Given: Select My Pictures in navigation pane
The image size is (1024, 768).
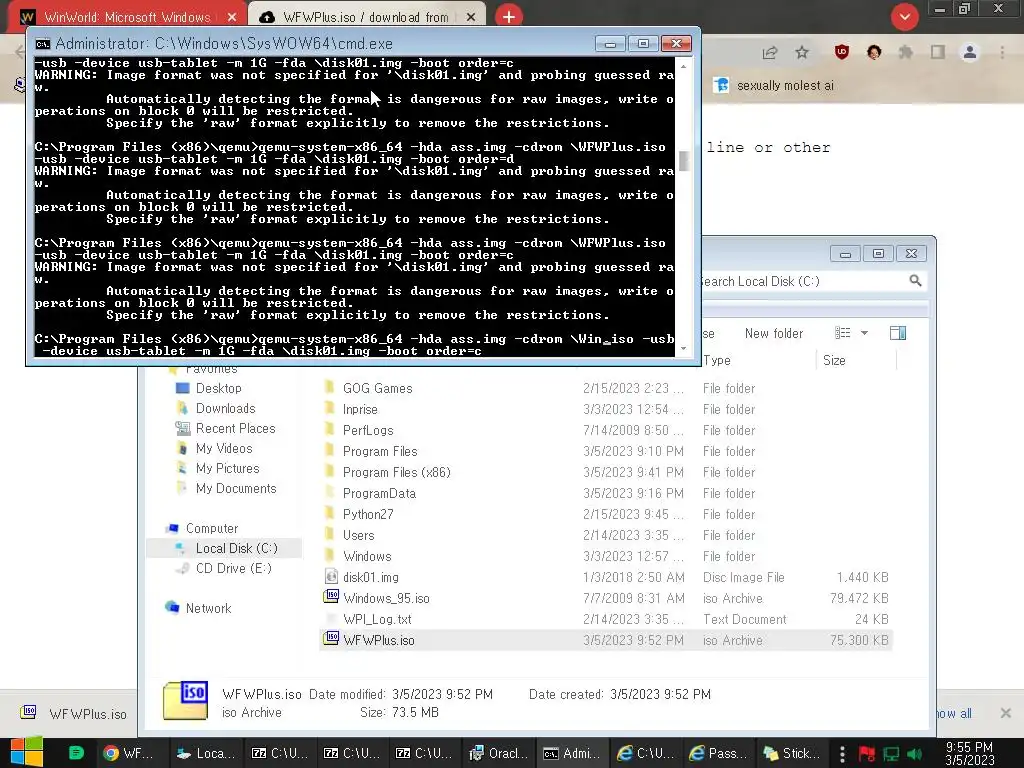Looking at the screenshot, I should coord(227,468).
